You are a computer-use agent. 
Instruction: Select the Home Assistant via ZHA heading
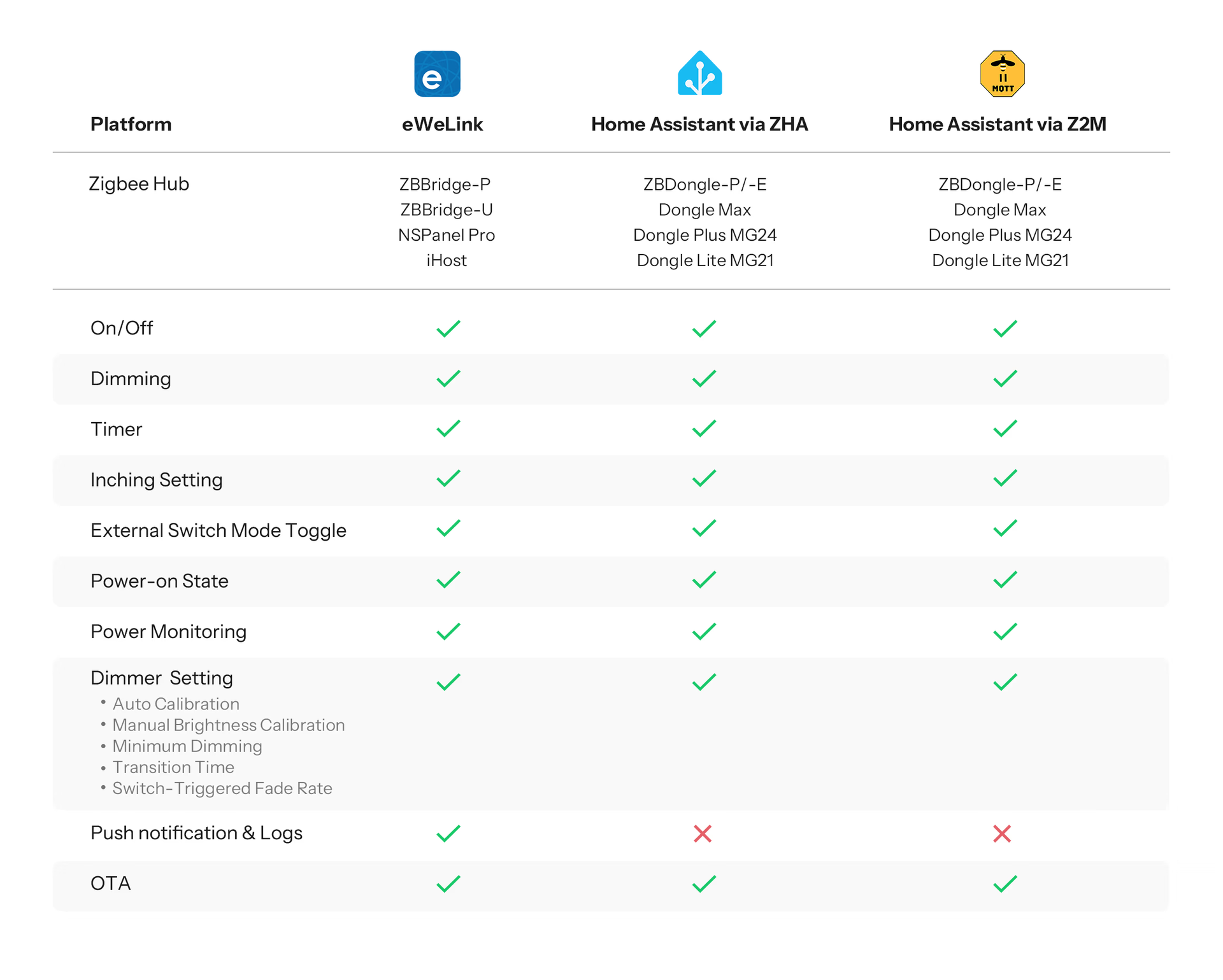point(699,124)
